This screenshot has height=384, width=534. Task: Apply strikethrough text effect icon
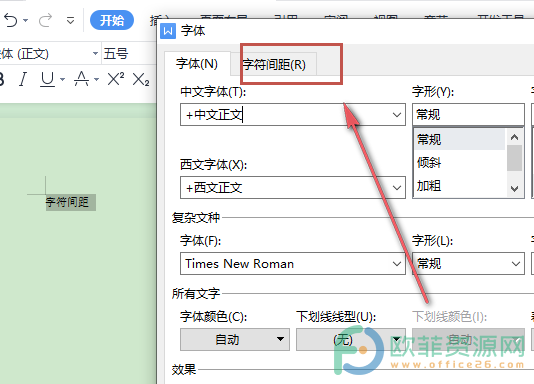pyautogui.click(x=81, y=79)
